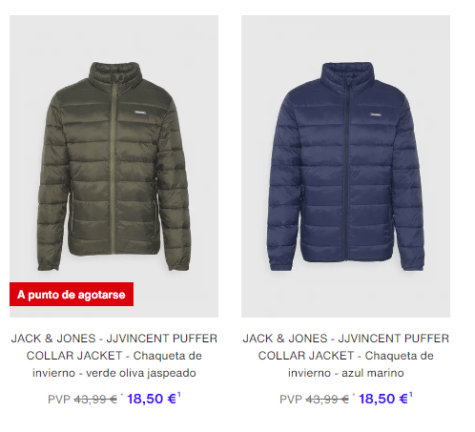Open the verde oliva jaspeado jacket title link
Image resolution: width=475 pixels, height=432 pixels.
tap(114, 356)
